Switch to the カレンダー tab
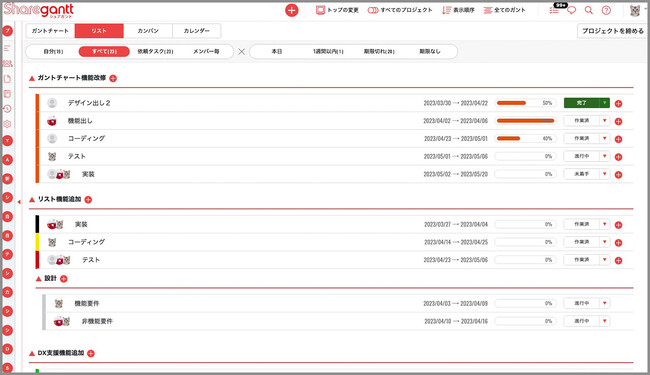Screen dimensions: 650x375 [x=197, y=31]
